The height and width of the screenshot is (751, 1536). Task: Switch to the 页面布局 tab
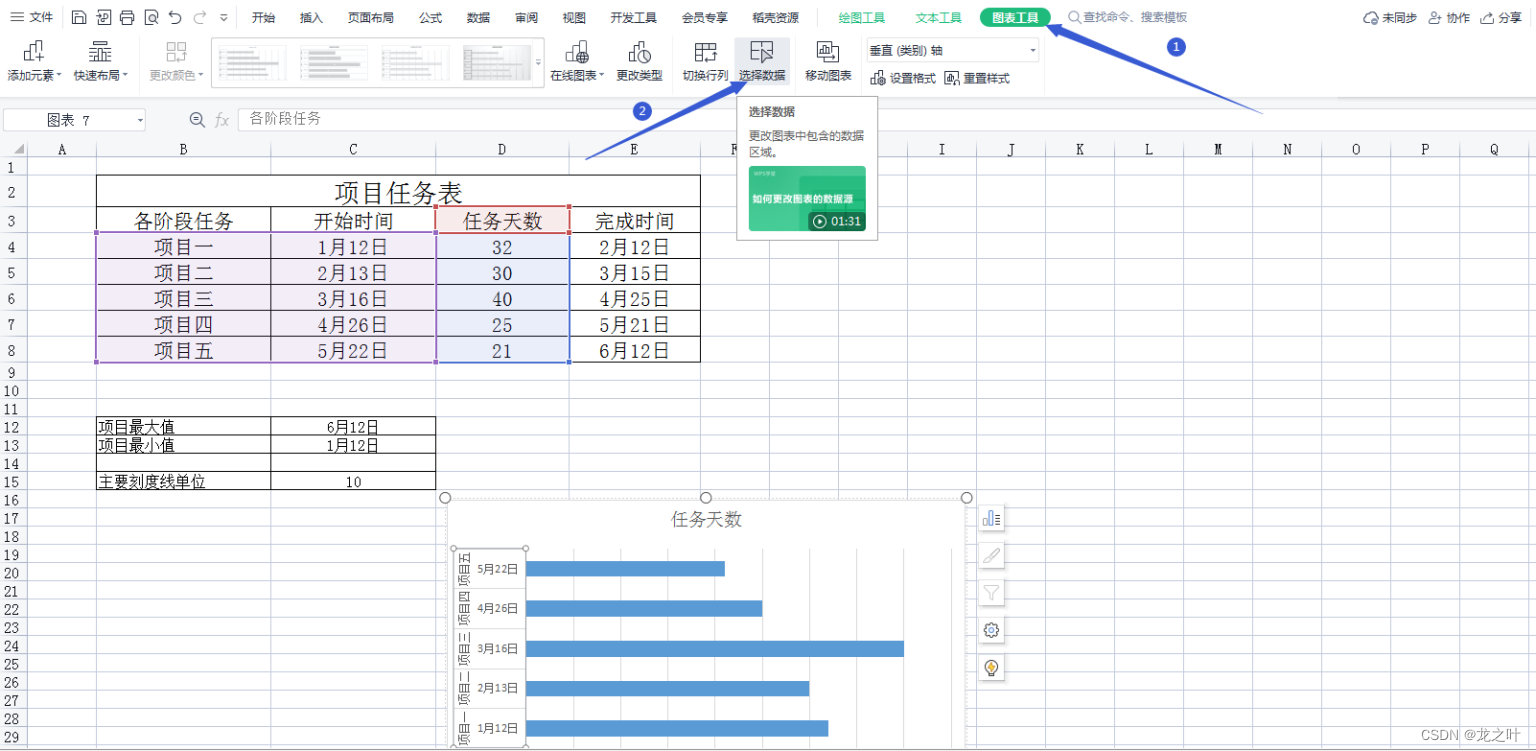[x=370, y=18]
